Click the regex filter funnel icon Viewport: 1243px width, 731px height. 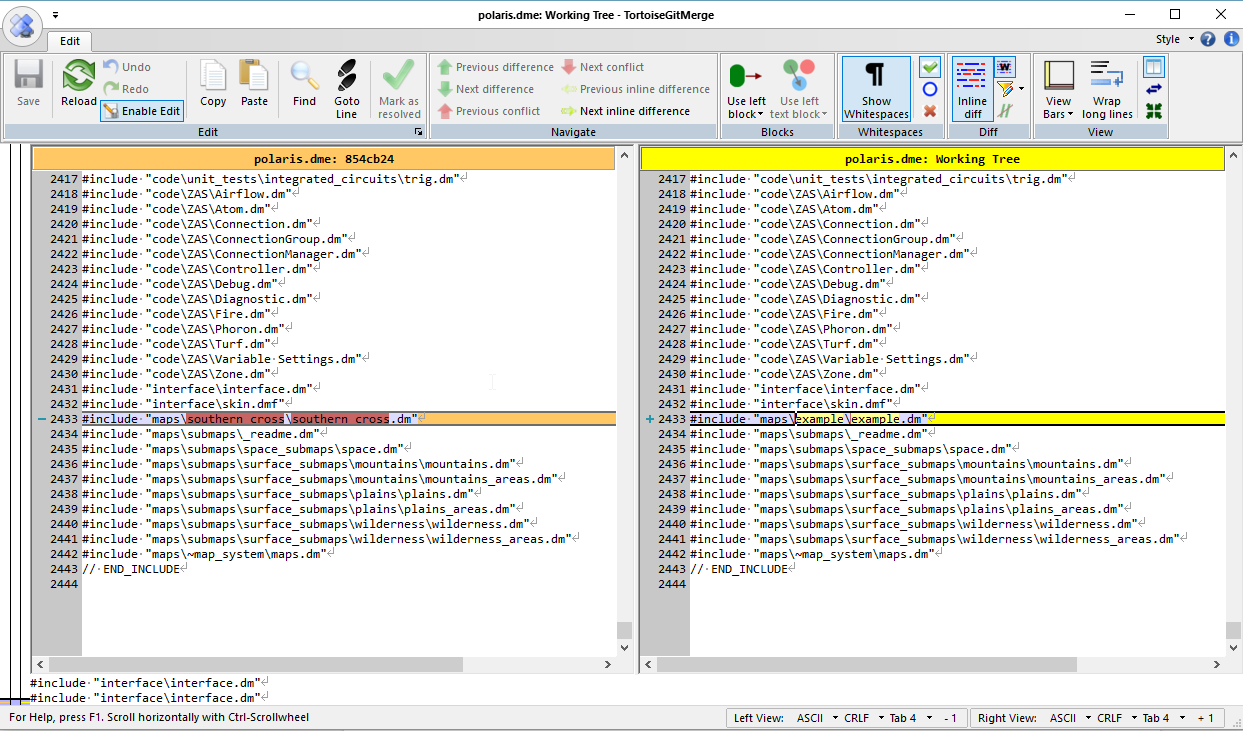click(x=1004, y=89)
